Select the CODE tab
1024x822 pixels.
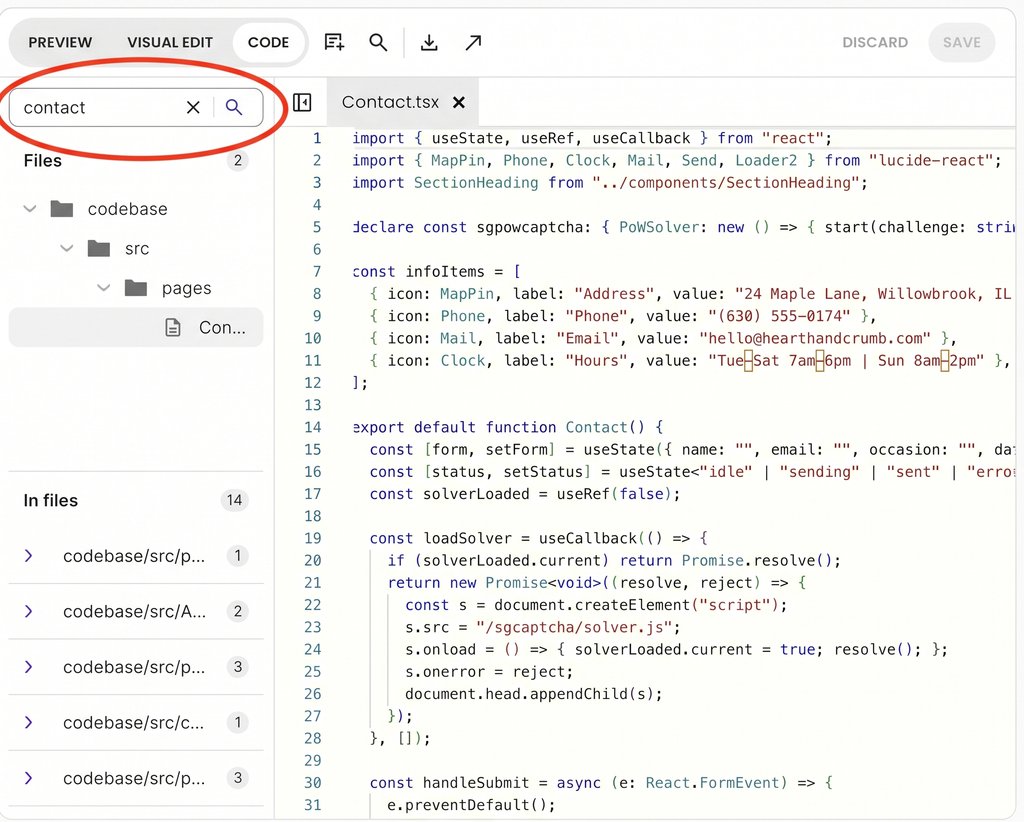tap(268, 42)
